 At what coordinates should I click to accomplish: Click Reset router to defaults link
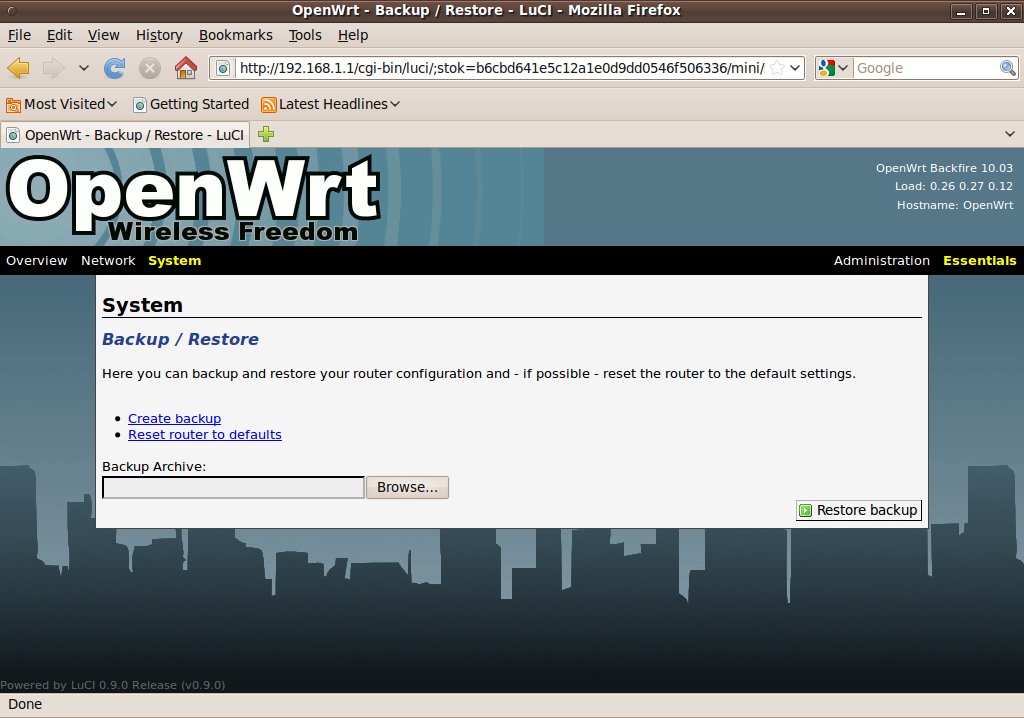tap(204, 435)
